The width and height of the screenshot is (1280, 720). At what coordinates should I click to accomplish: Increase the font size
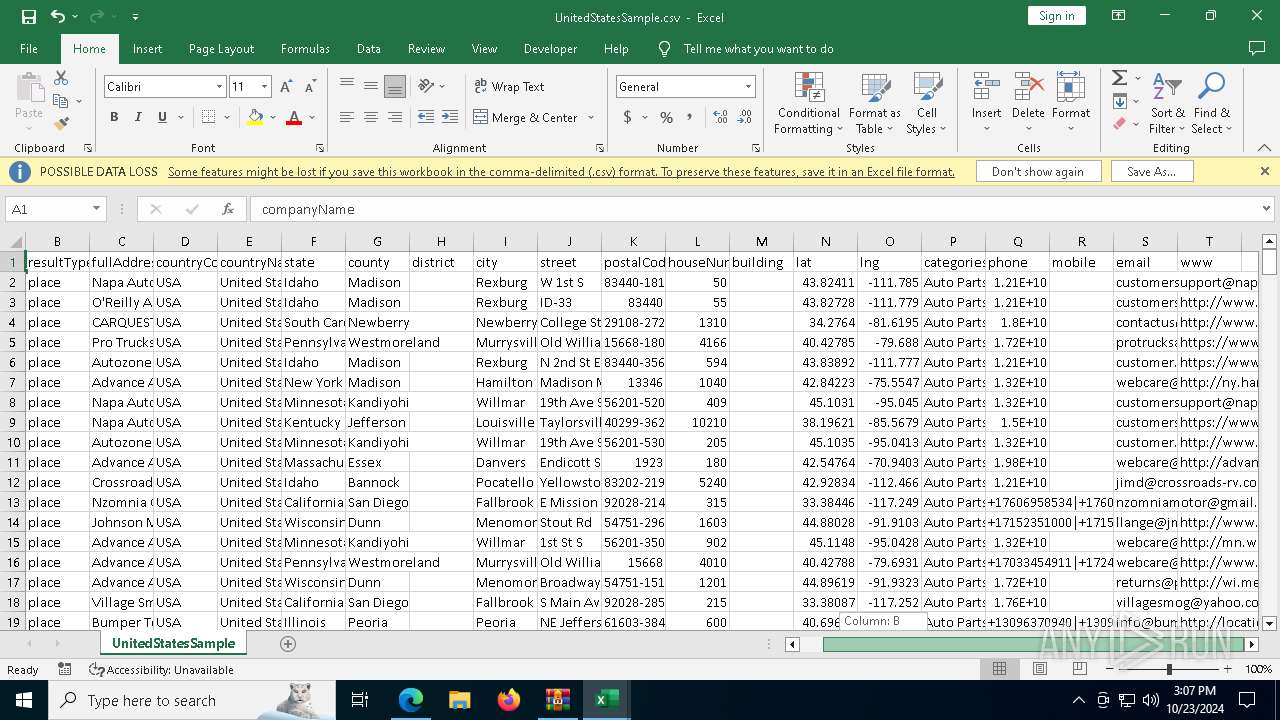click(287, 87)
